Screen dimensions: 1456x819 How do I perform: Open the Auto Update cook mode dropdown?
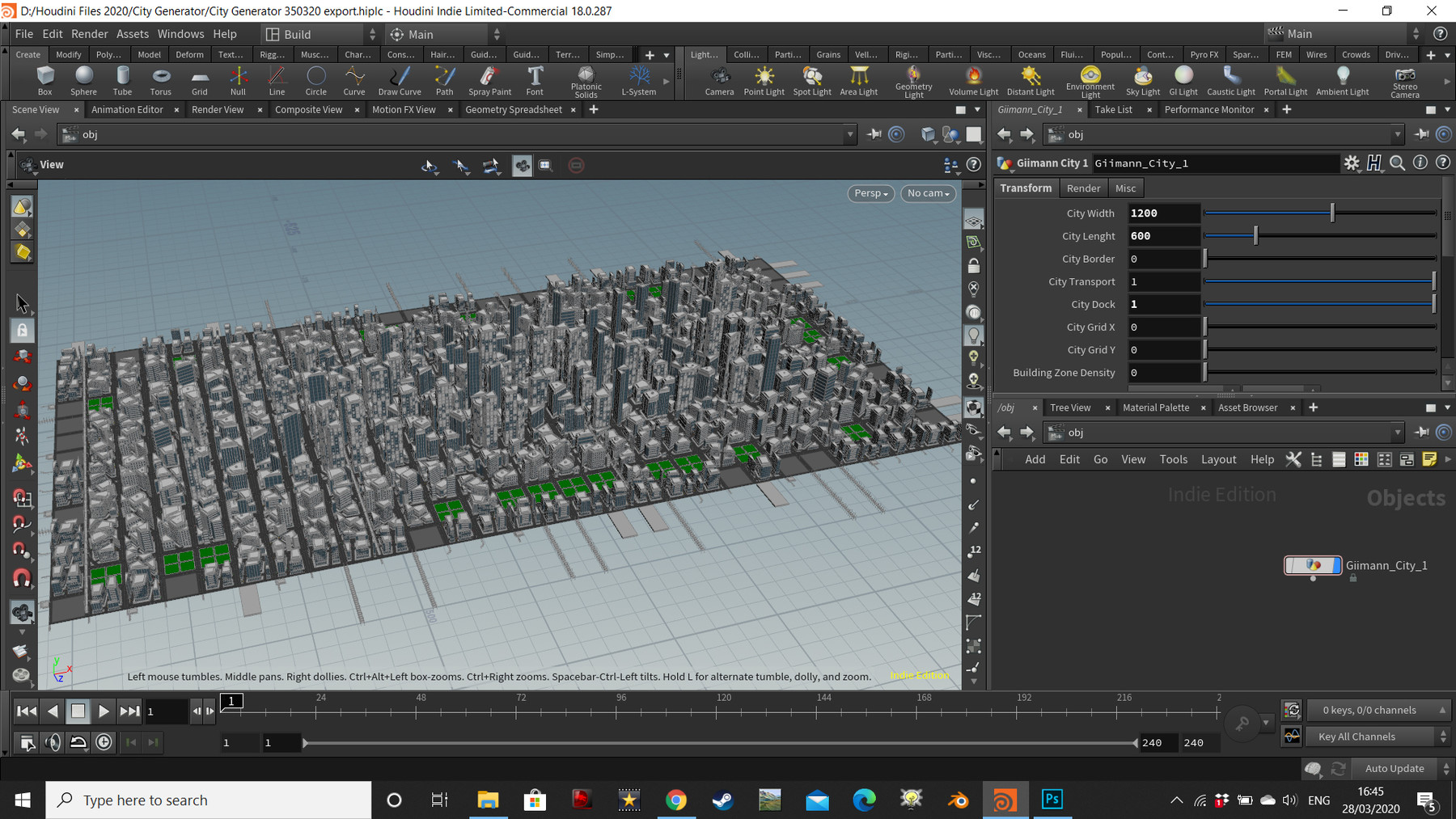1394,768
